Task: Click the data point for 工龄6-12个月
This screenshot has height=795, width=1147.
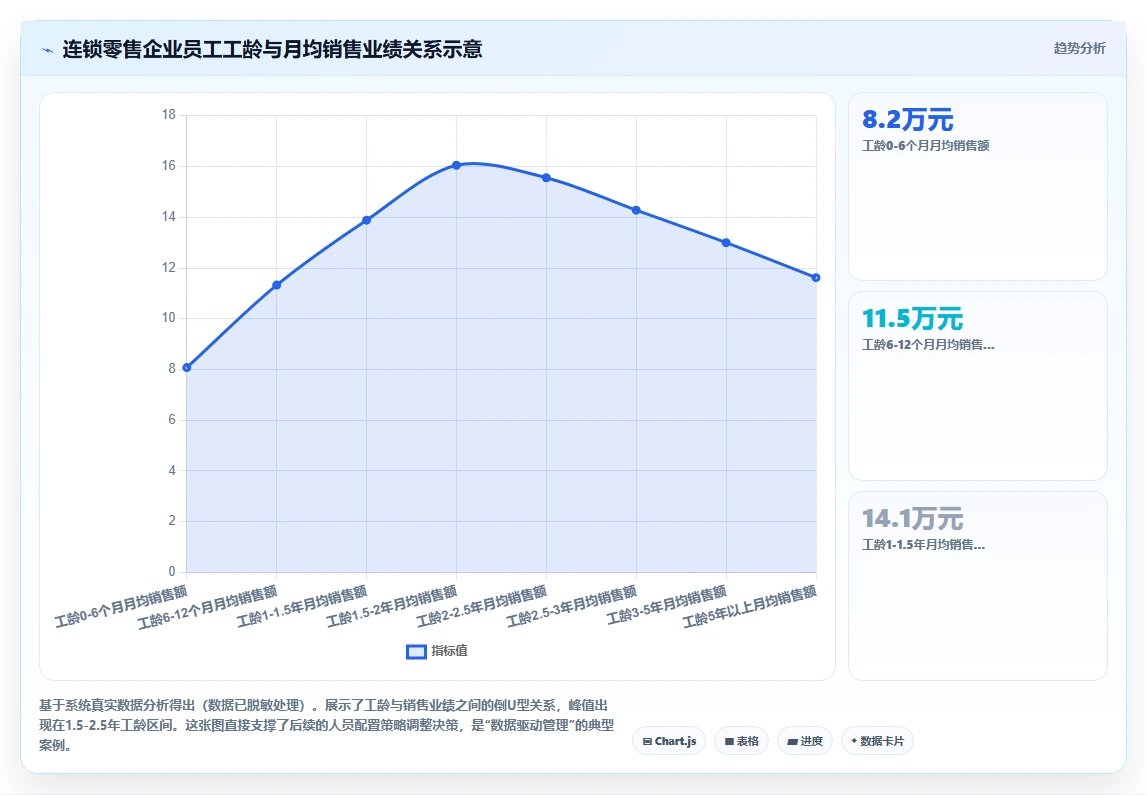Action: point(277,285)
